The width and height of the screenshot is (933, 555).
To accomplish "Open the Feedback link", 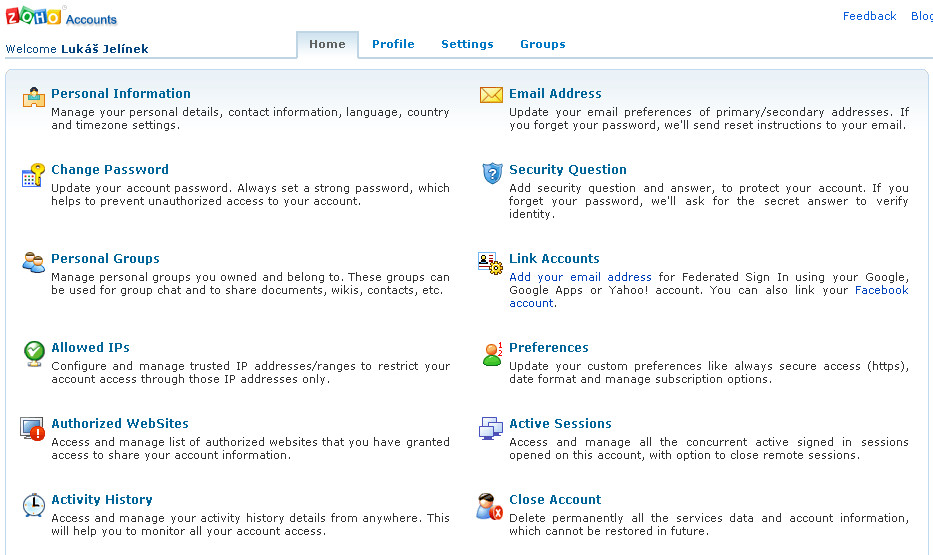I will [869, 16].
